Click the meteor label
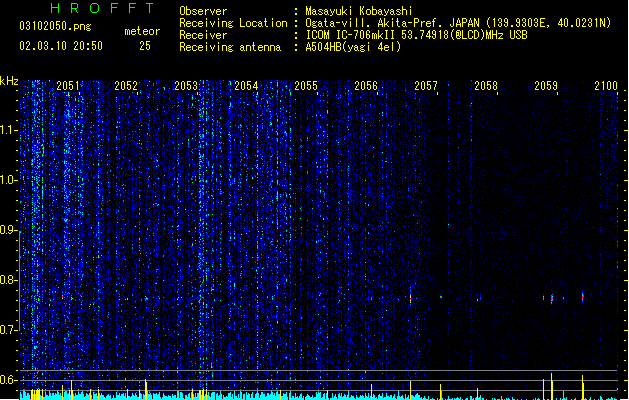The image size is (629, 400). coord(142,31)
